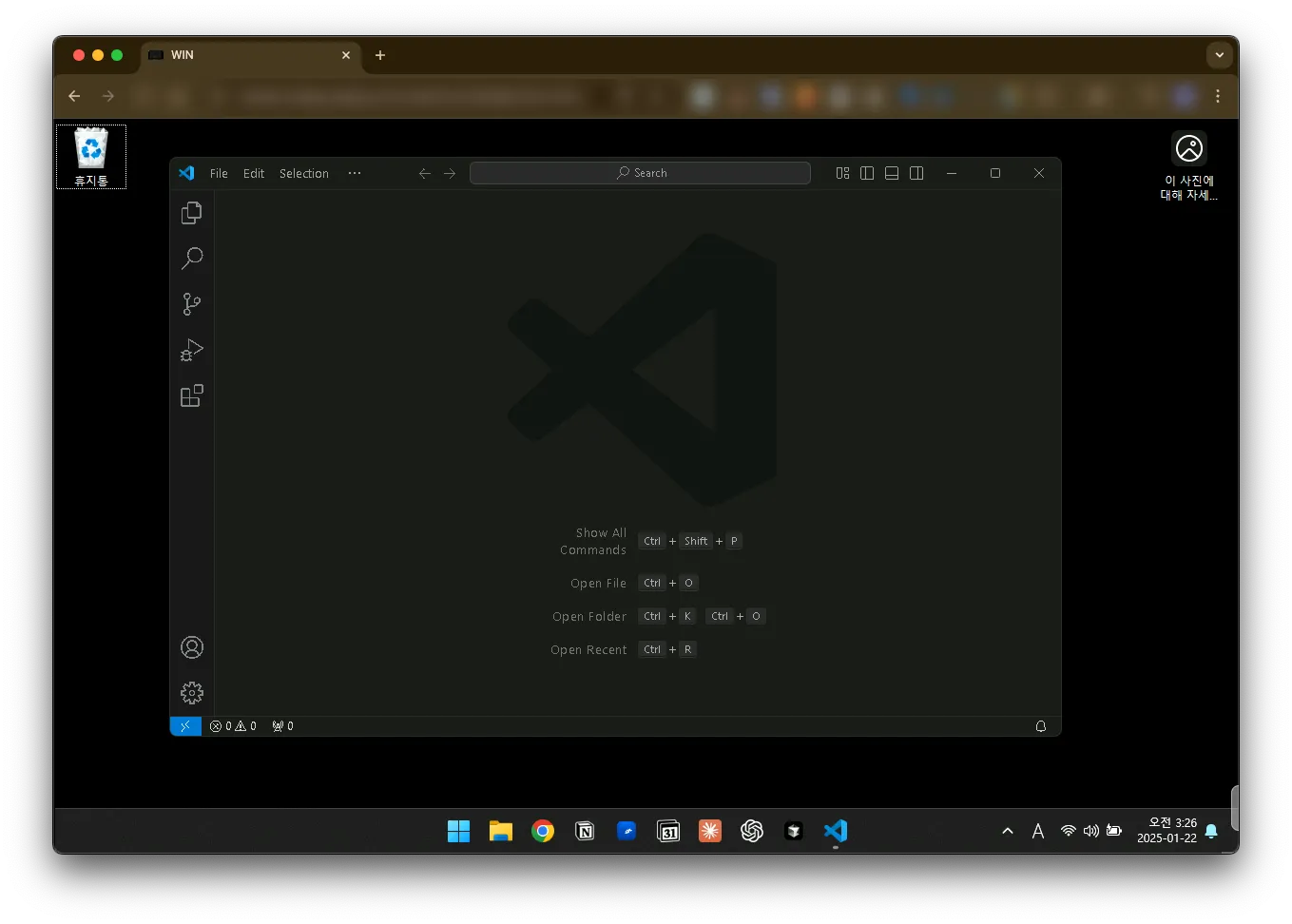Click the ports forwarded status indicator
The height and width of the screenshot is (924, 1292).
(282, 726)
